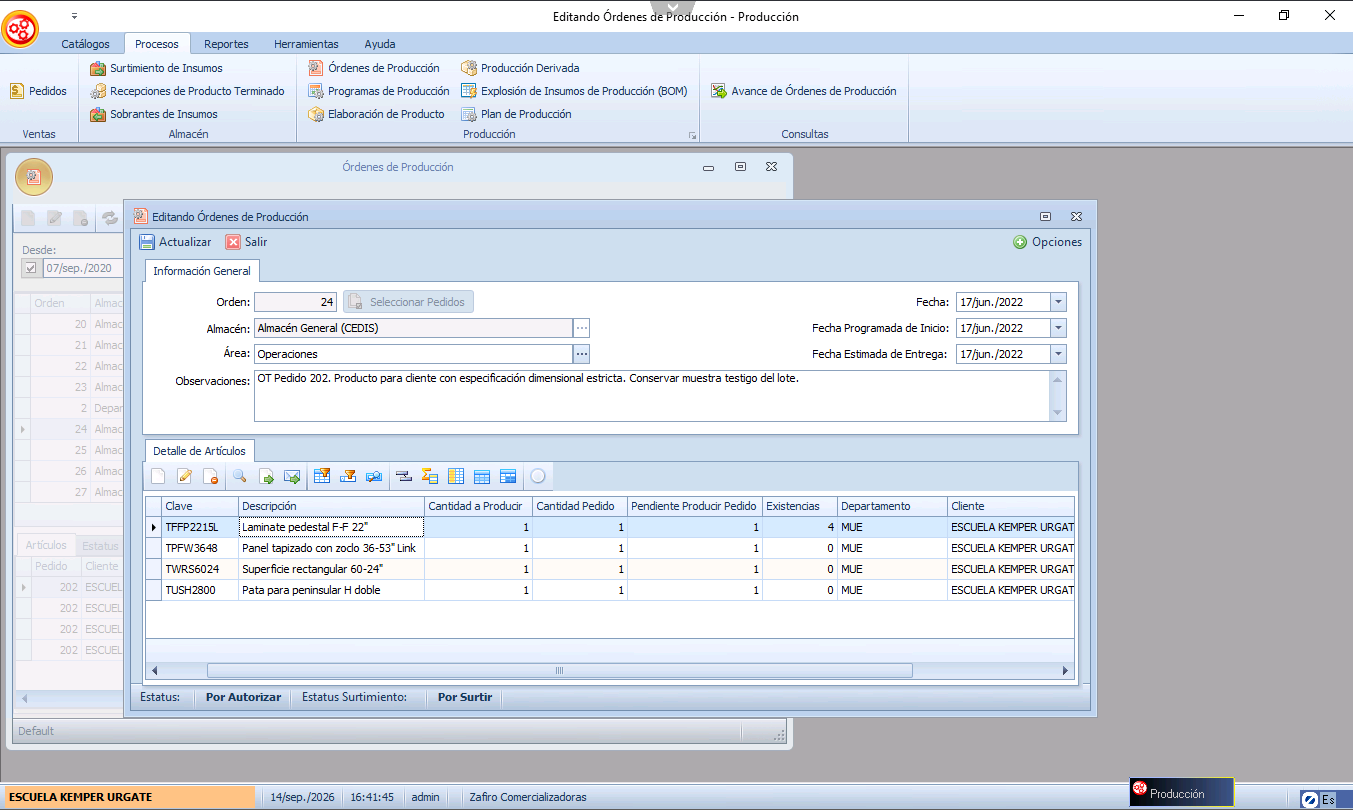The image size is (1353, 810).
Task: Click the table filter funnel icon
Action: (x=322, y=477)
